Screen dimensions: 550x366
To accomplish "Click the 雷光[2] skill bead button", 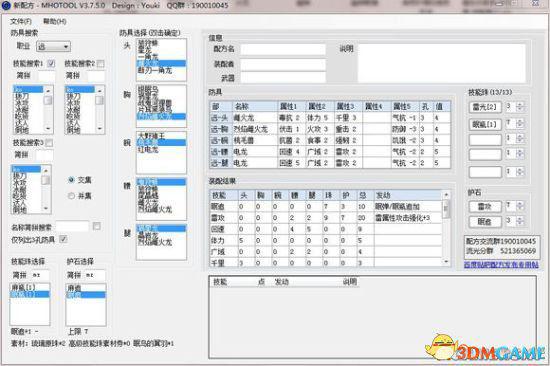I will tap(485, 107).
